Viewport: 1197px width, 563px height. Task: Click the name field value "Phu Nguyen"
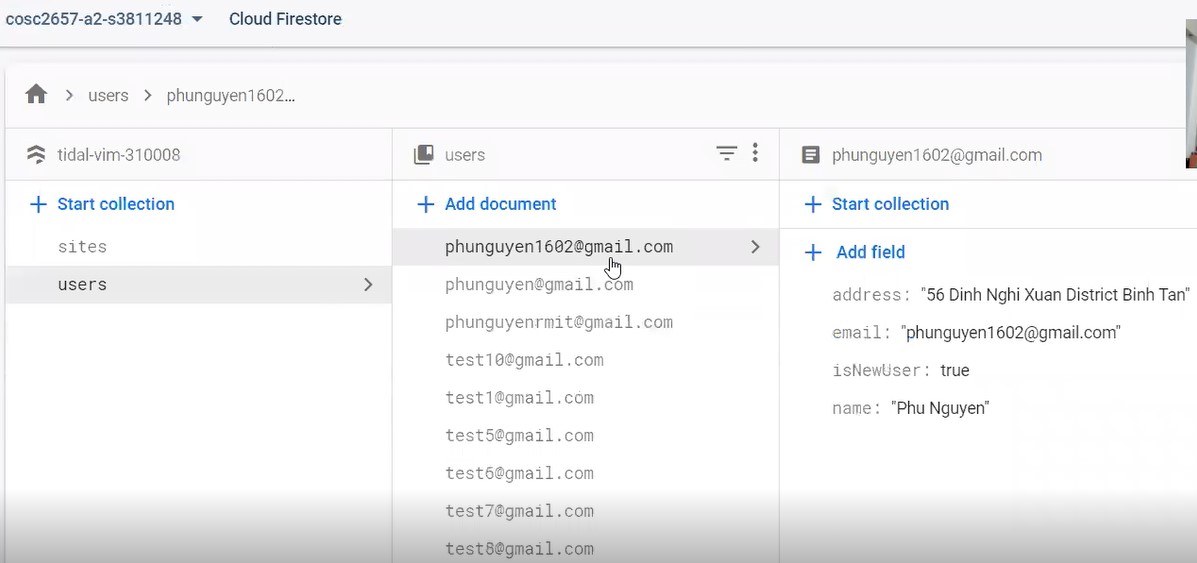[940, 408]
